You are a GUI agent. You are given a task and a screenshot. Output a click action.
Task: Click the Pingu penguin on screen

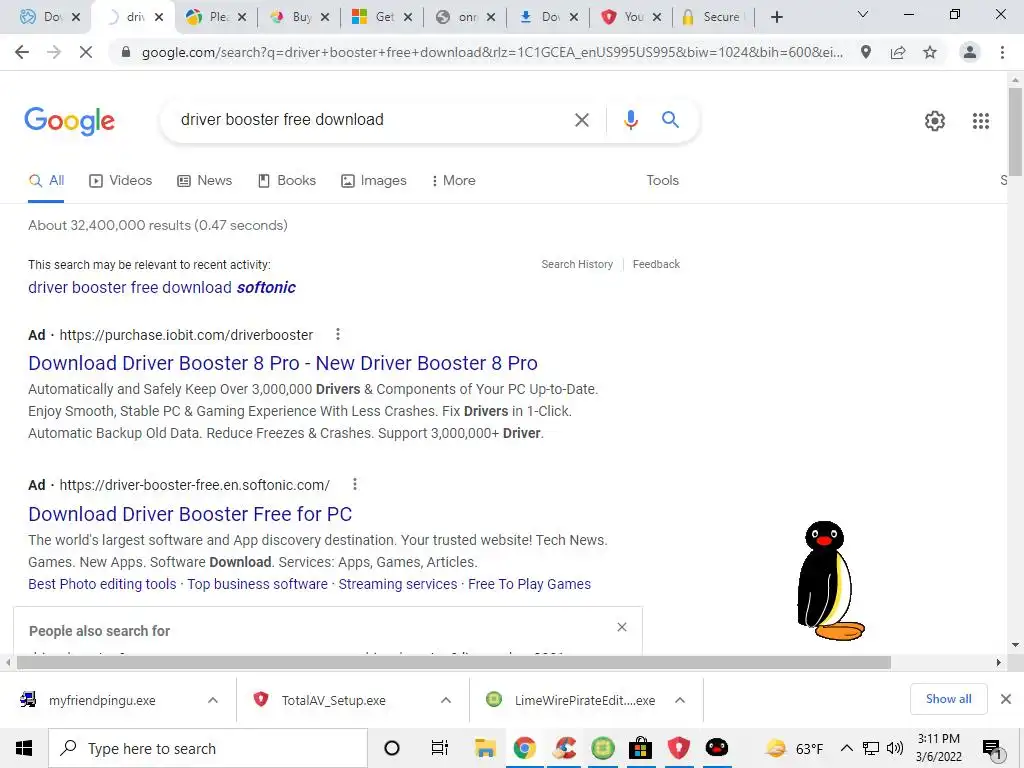point(830,581)
